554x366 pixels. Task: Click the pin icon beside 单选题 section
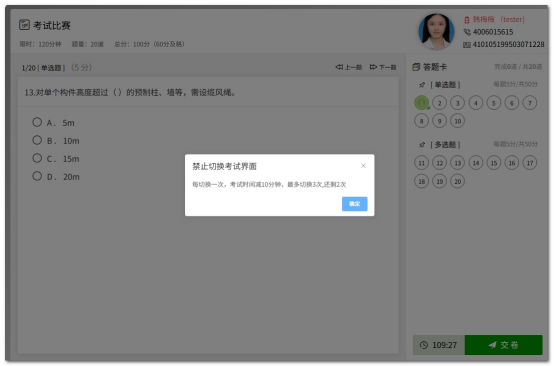pyautogui.click(x=422, y=85)
